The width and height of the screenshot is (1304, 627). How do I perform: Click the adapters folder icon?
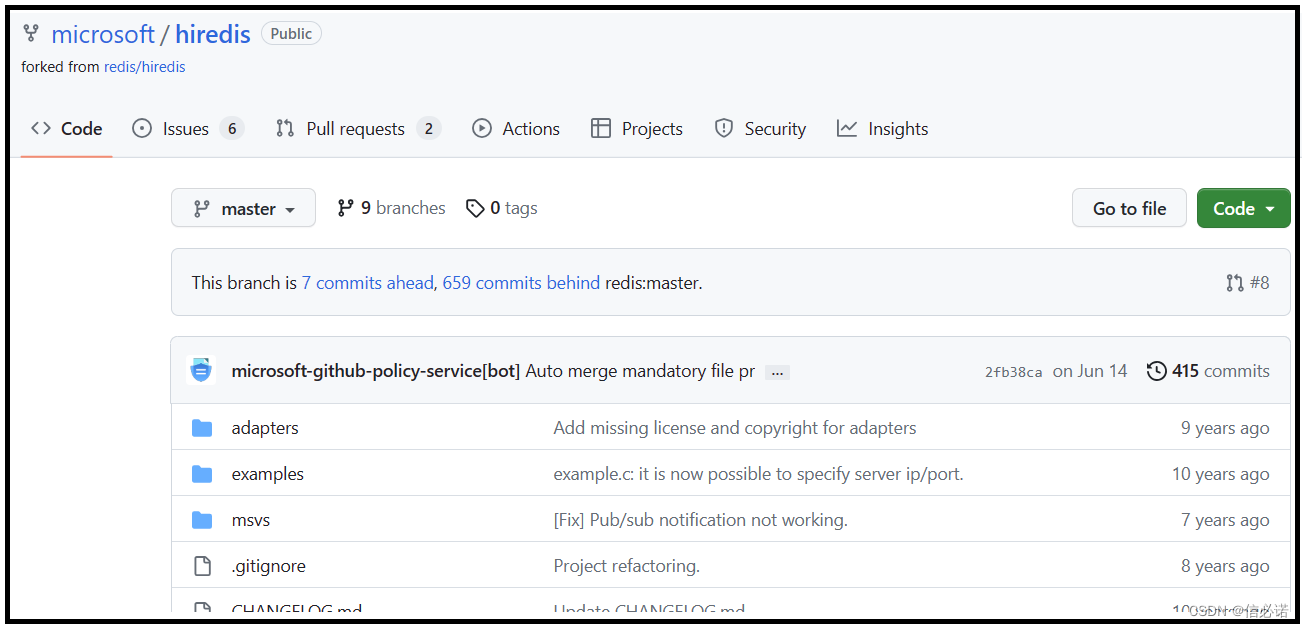(x=202, y=428)
